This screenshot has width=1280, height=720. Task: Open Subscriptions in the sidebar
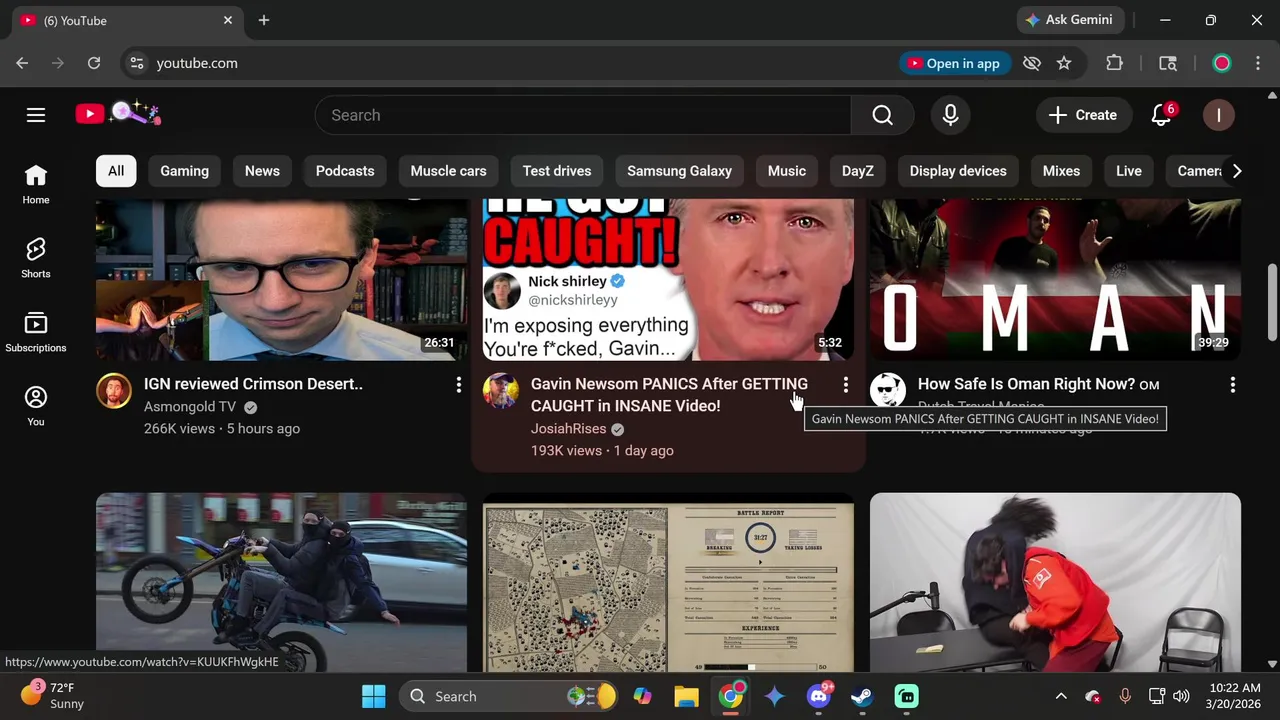[x=36, y=333]
